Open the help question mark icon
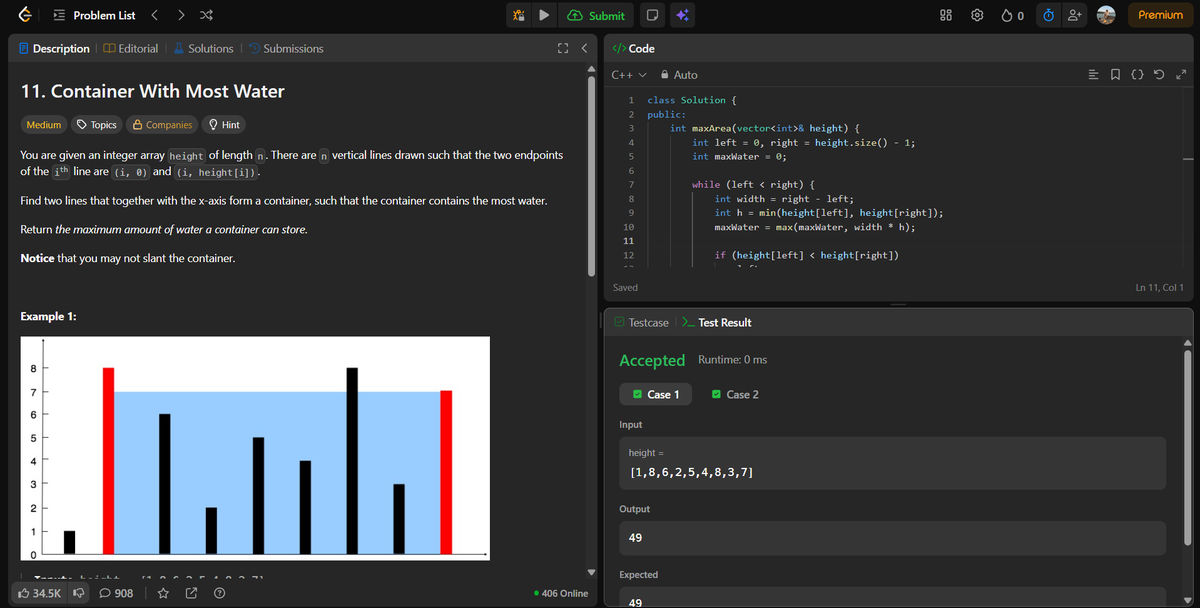 (x=218, y=593)
